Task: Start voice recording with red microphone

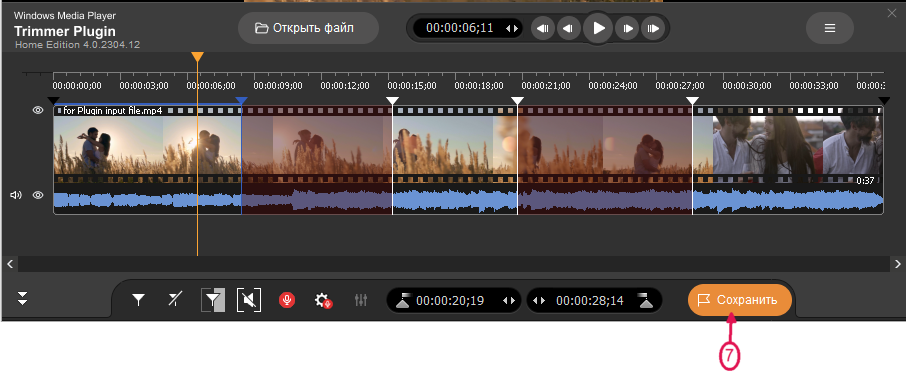Action: click(x=287, y=300)
